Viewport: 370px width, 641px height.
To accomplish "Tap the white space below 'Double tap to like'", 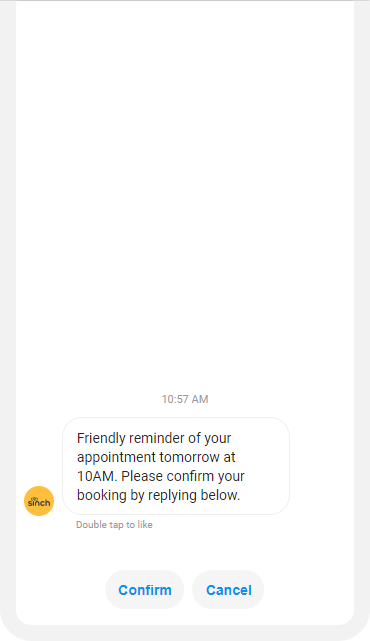I will 185,550.
